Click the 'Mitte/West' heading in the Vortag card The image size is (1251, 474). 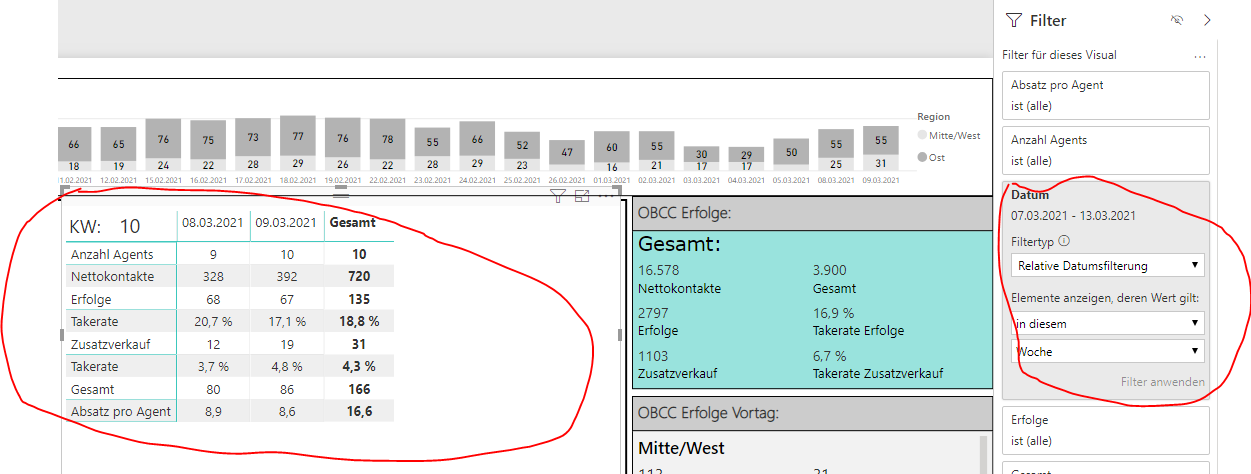pos(680,448)
